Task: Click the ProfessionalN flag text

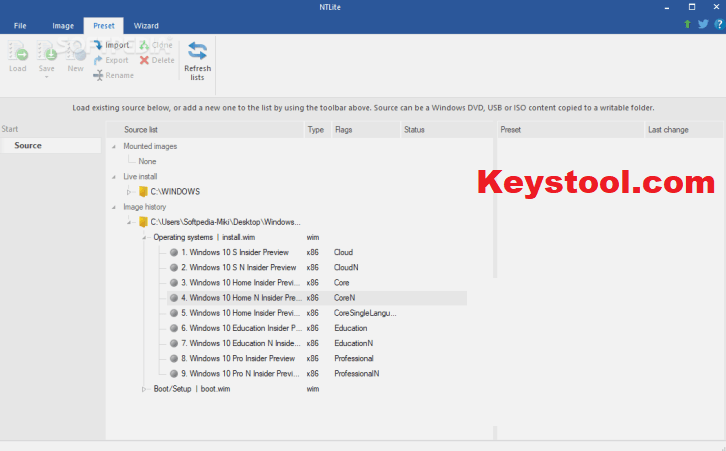Action: click(x=357, y=374)
